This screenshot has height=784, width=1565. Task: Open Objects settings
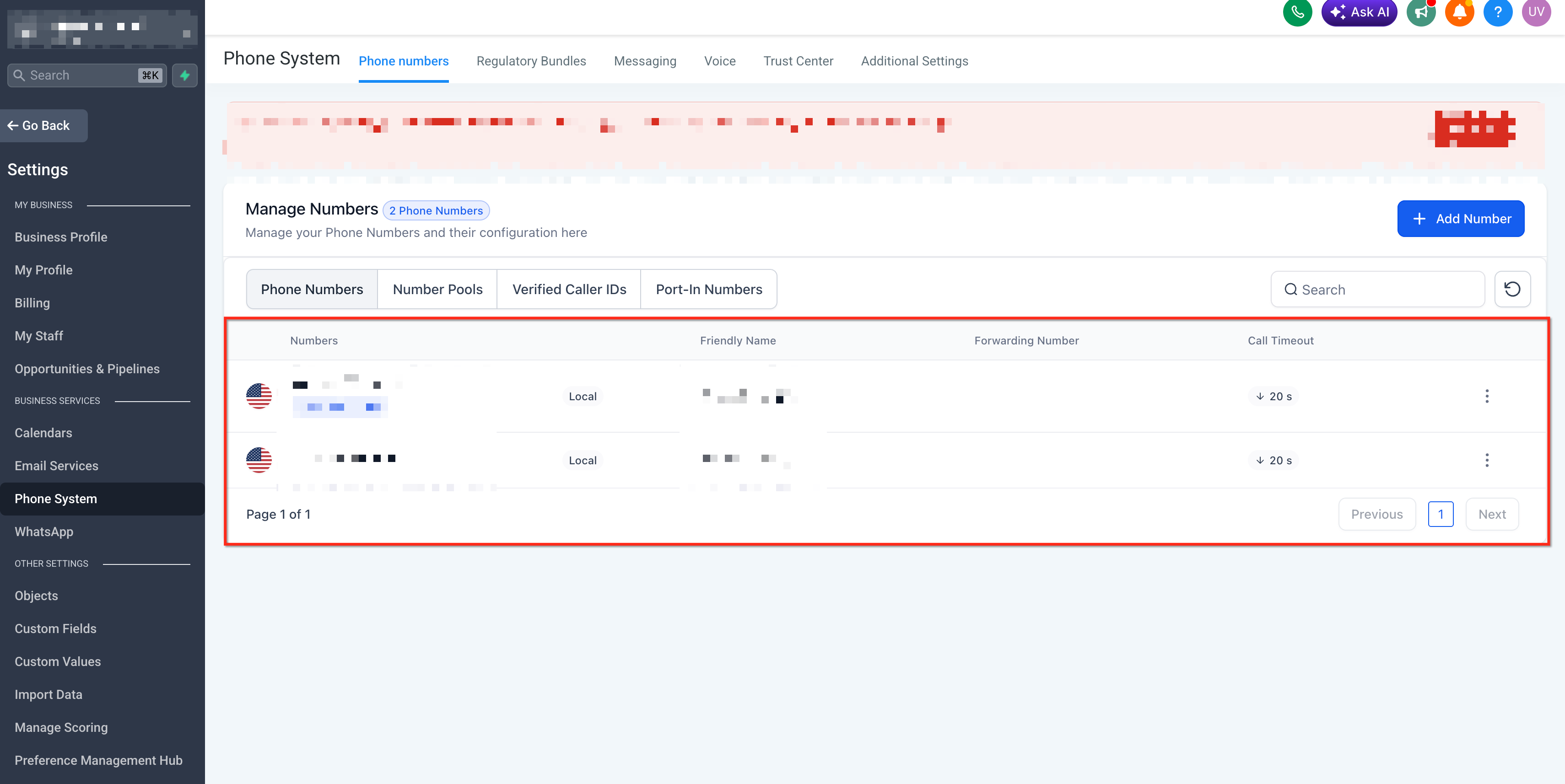pyautogui.click(x=37, y=596)
